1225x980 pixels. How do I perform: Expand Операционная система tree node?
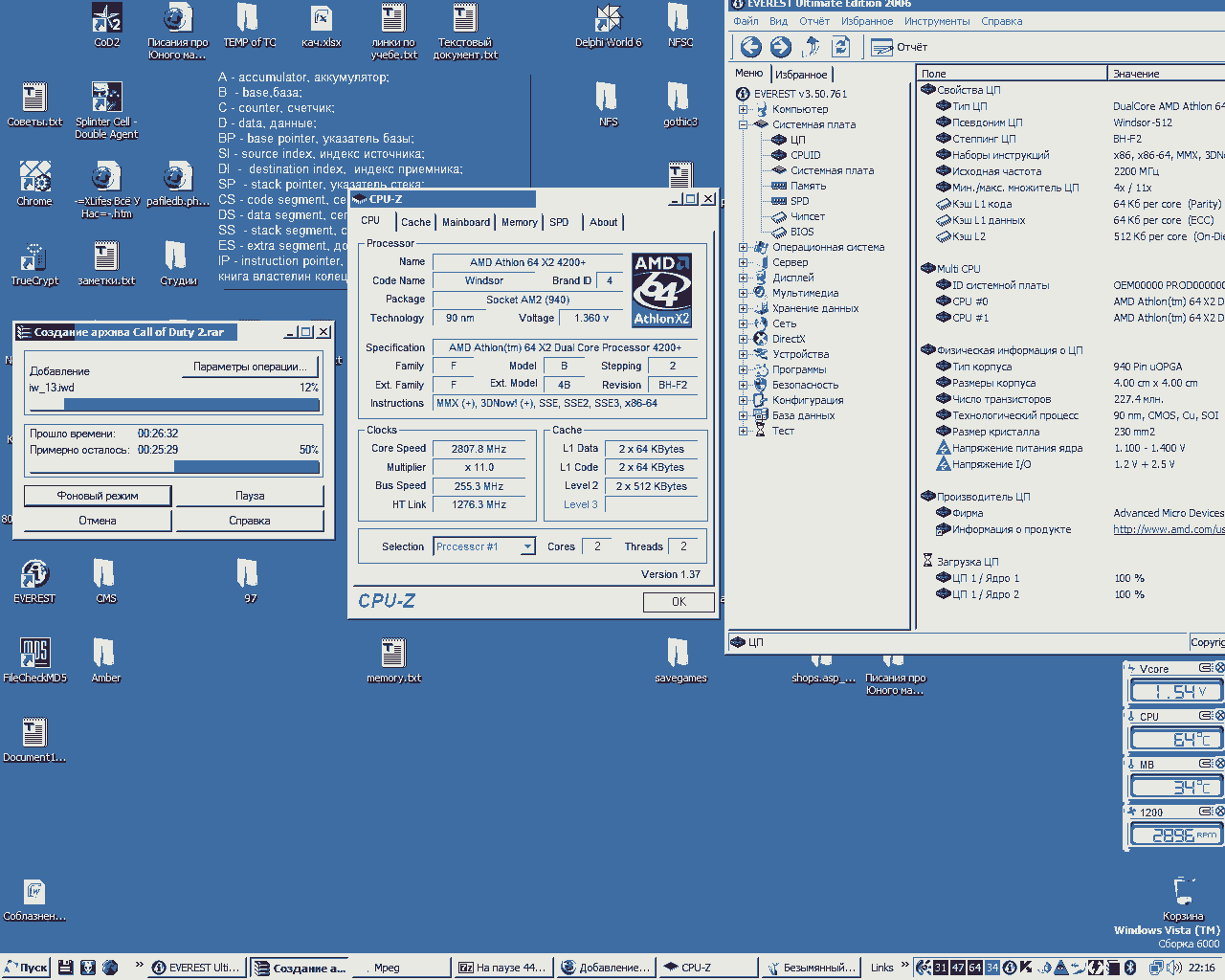(x=743, y=247)
